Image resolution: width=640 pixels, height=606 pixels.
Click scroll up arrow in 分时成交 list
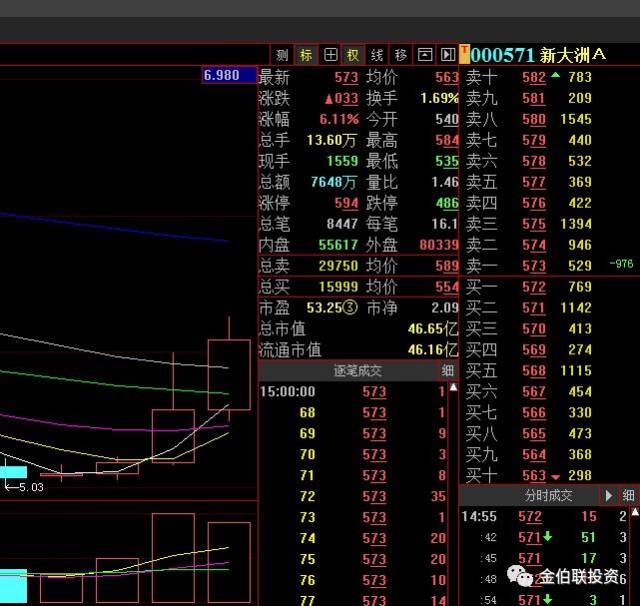[x=635, y=512]
